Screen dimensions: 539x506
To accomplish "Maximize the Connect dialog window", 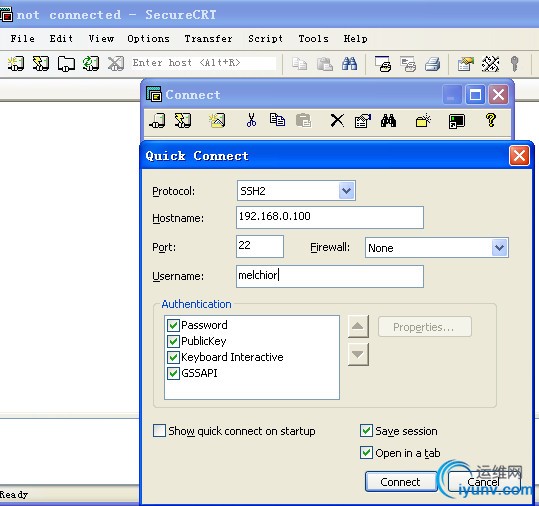I will [x=476, y=95].
